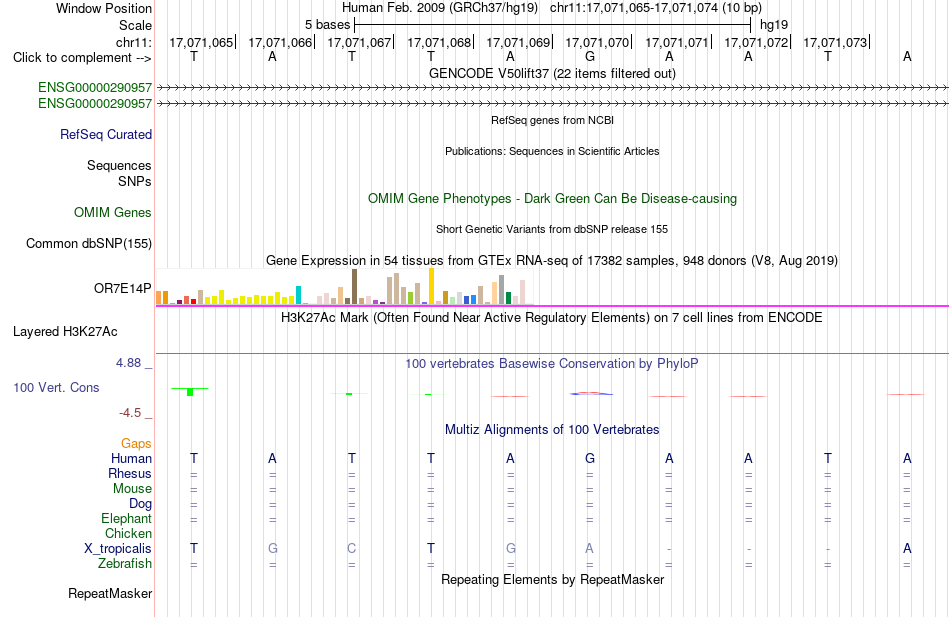Click the PhyloP lower value -4.5
950x617 pixels.
coord(130,413)
